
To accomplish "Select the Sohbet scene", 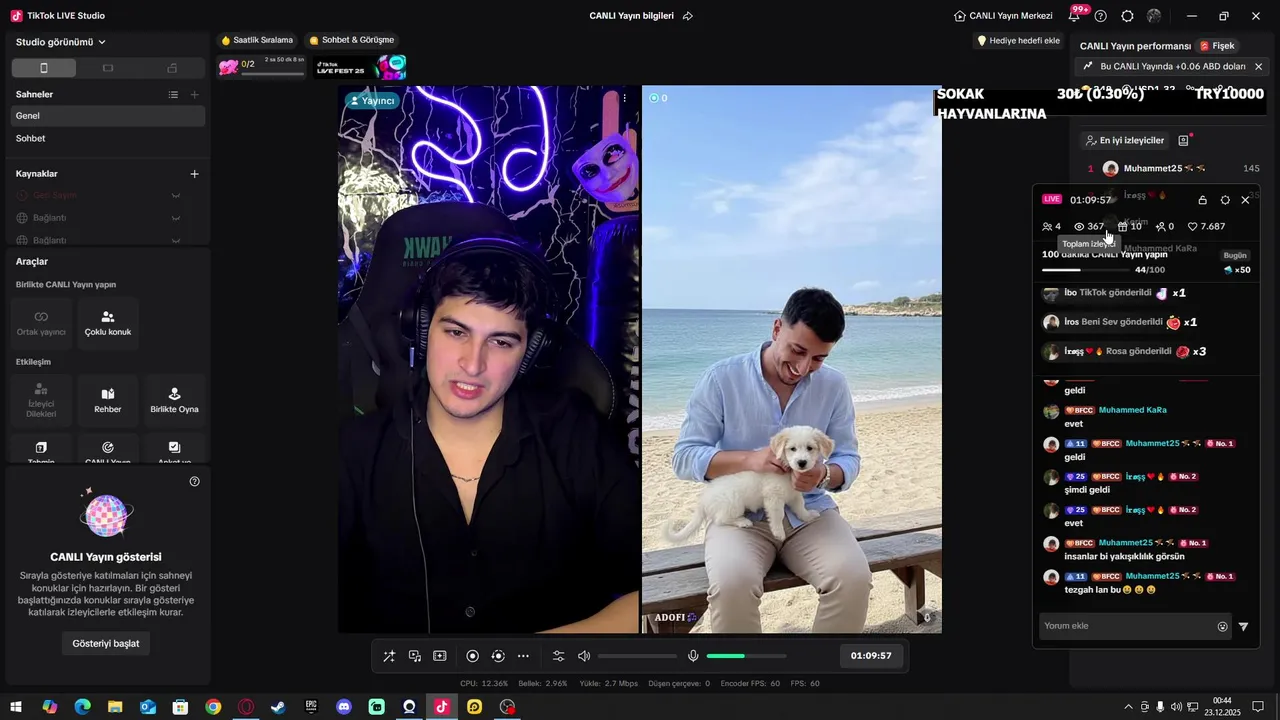I will [x=108, y=139].
